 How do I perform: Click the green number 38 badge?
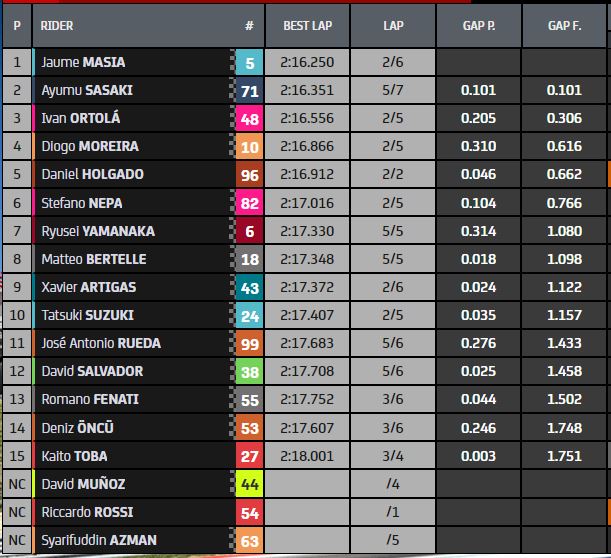tap(251, 371)
